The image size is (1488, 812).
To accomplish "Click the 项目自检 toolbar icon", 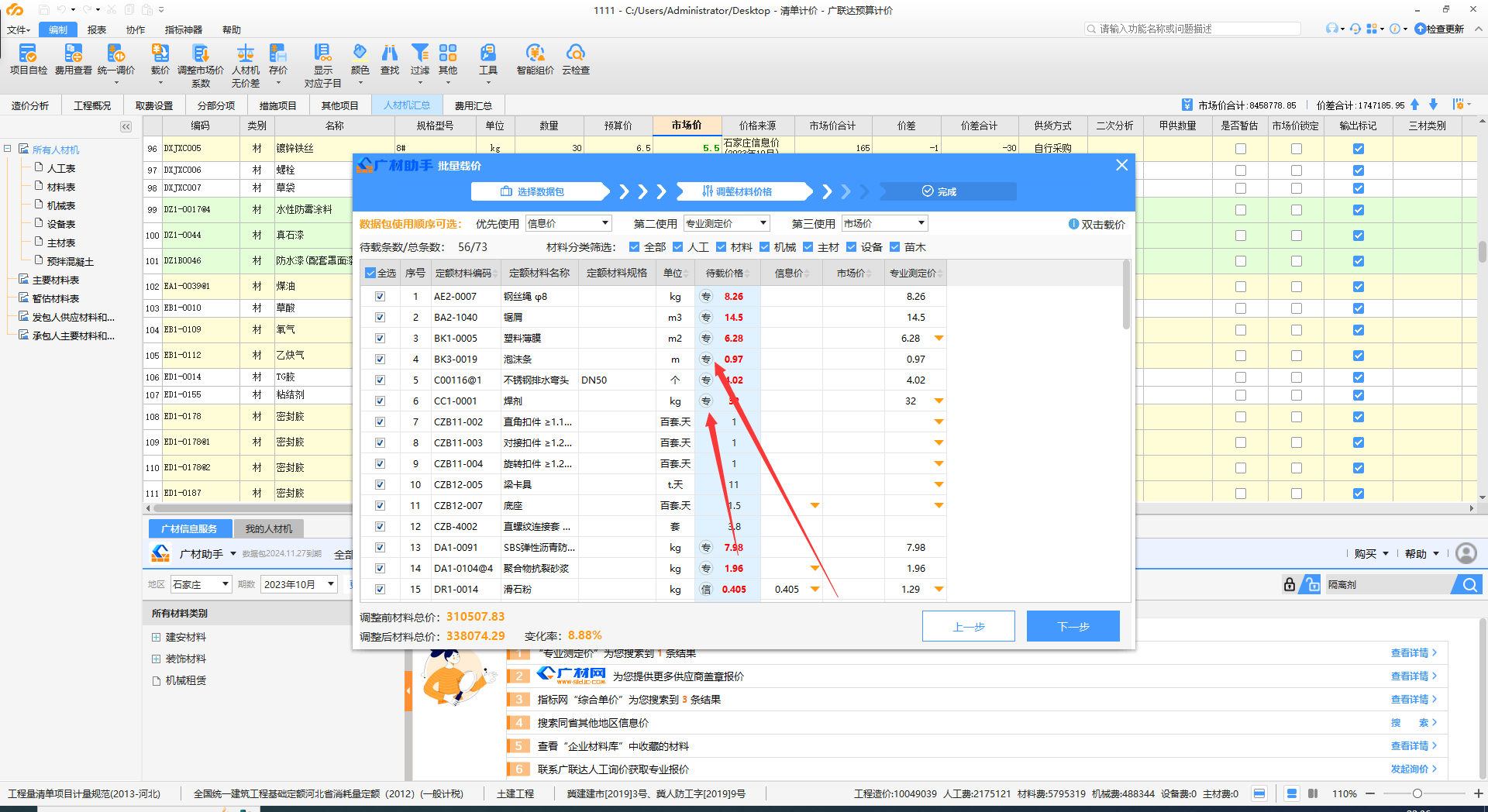I will [28, 59].
